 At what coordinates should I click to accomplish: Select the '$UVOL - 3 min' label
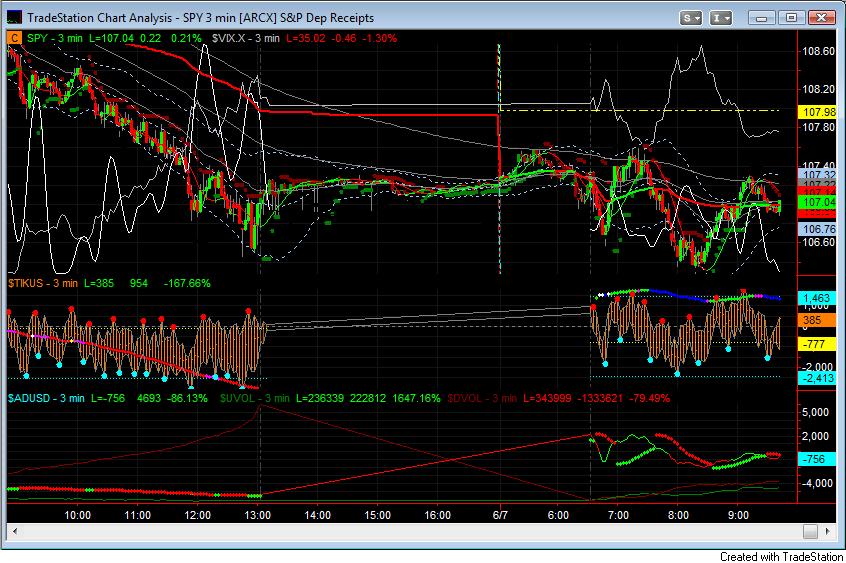coord(255,398)
